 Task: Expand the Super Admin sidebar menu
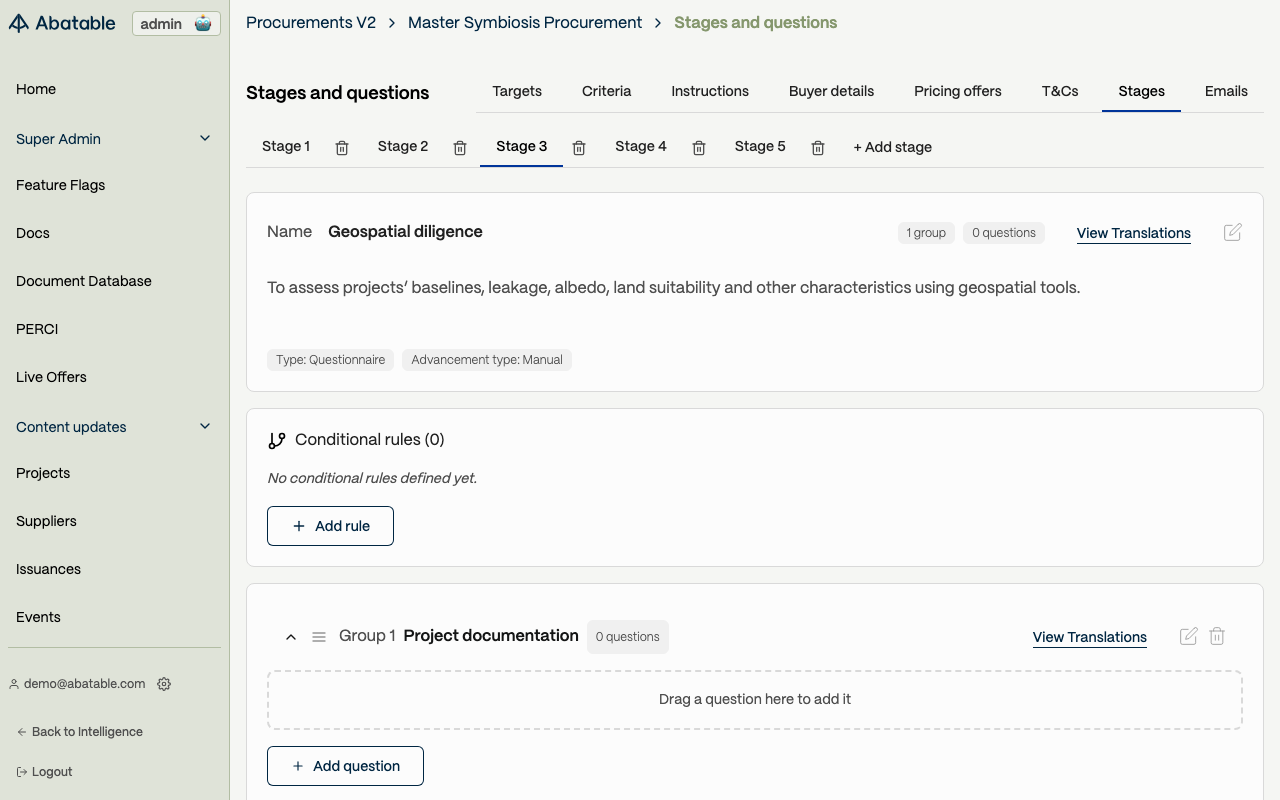pos(205,139)
